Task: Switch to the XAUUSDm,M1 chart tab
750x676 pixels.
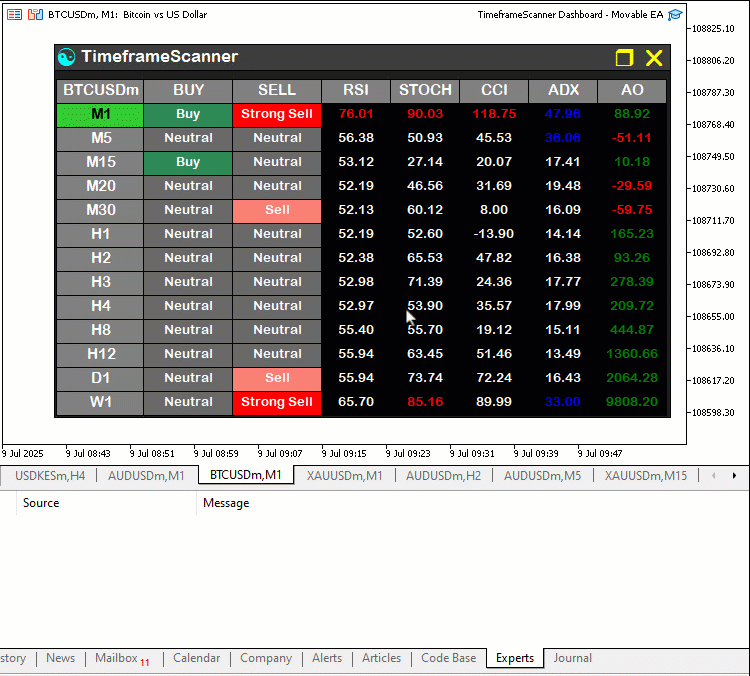Action: click(344, 476)
